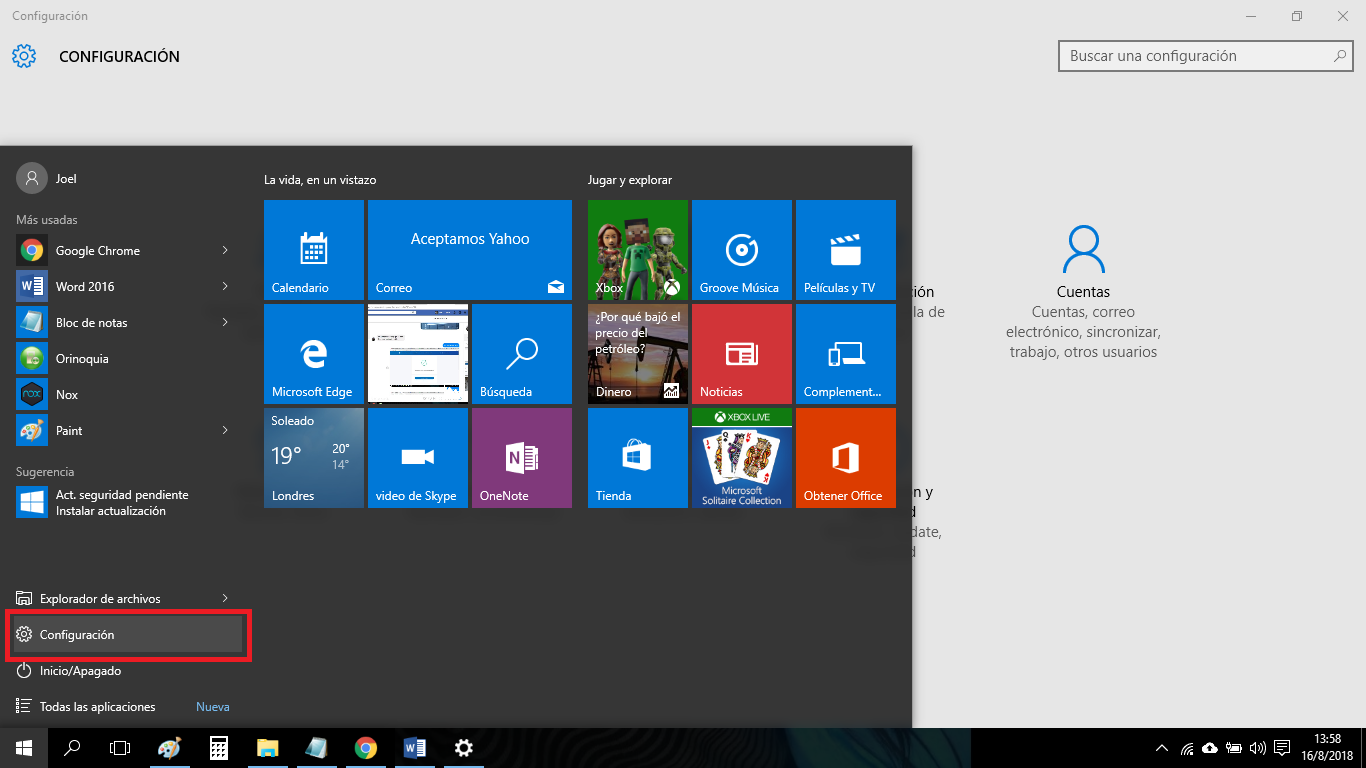The height and width of the screenshot is (768, 1366).
Task: Open Word from the taskbar
Action: (x=414, y=748)
